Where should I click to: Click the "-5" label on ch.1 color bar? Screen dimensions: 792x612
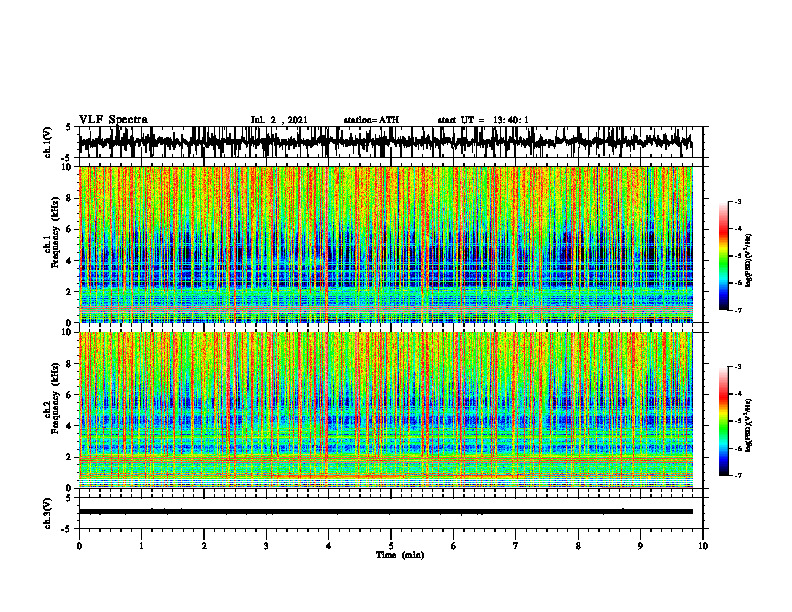coord(738,256)
